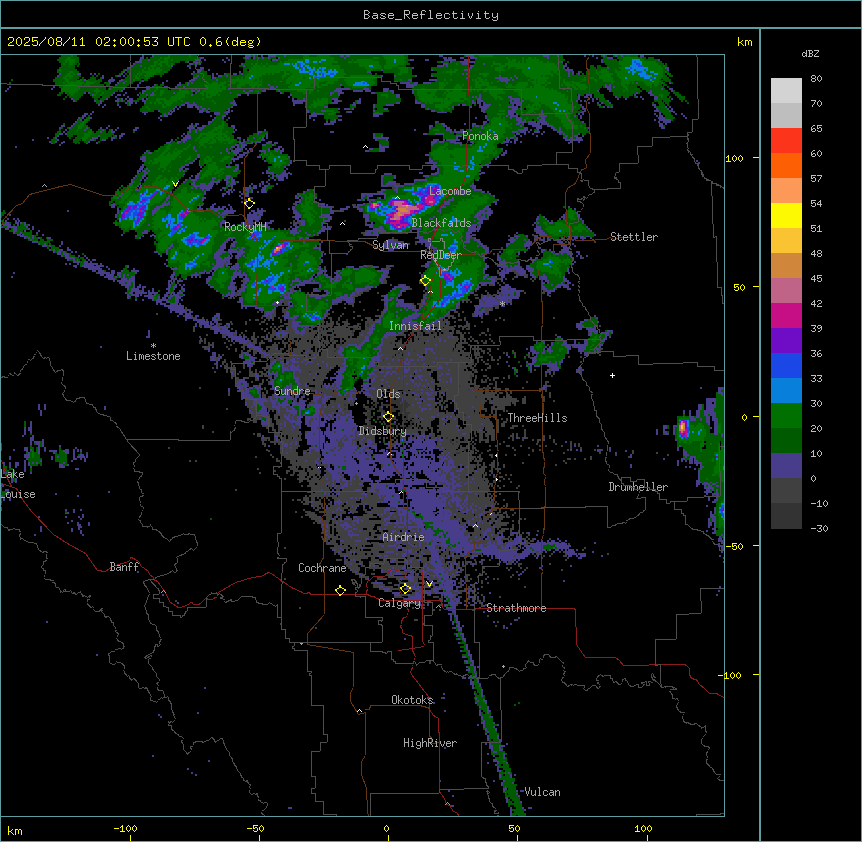The image size is (862, 842).
Task: Click the yellow diamond marker above Calgary
Action: (x=405, y=589)
